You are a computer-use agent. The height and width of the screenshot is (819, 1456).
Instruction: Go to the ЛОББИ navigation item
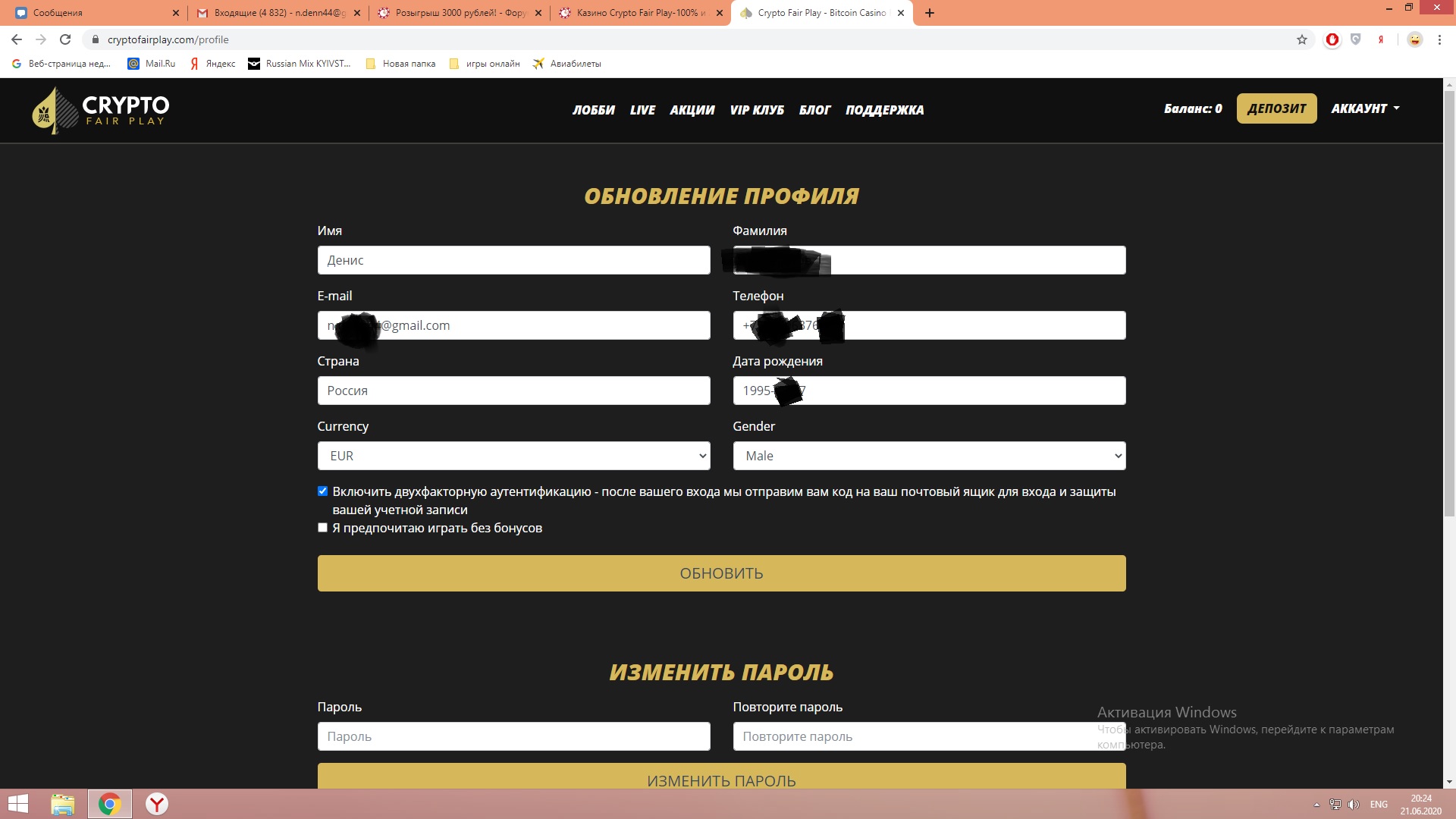593,110
